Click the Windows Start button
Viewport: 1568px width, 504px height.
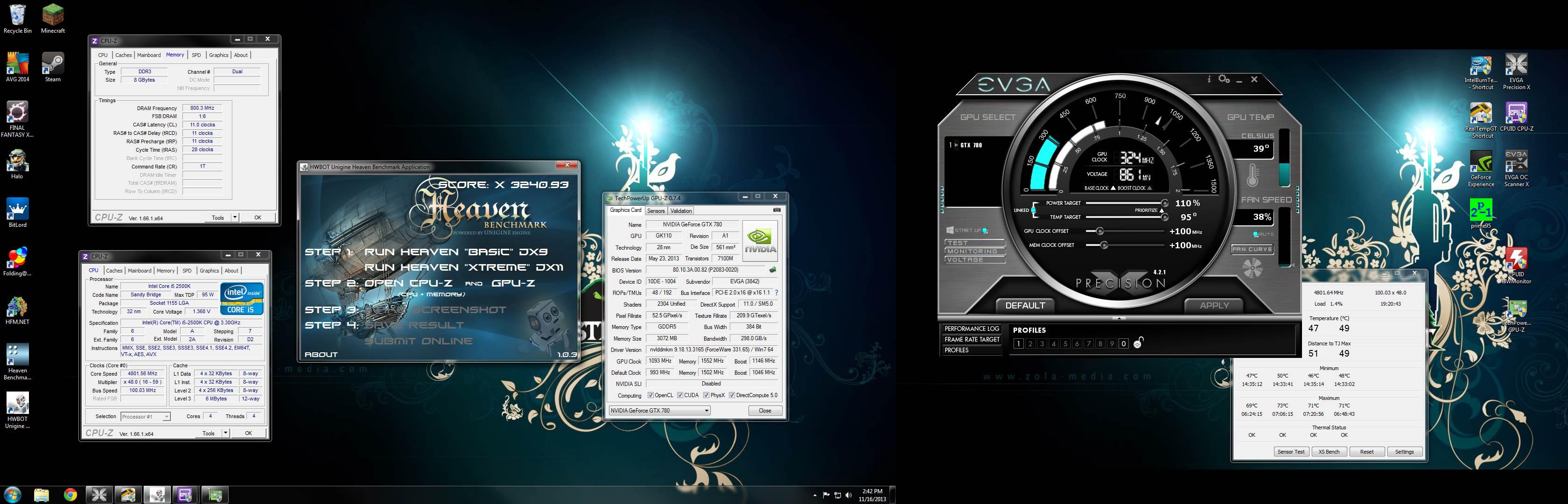coord(12,494)
